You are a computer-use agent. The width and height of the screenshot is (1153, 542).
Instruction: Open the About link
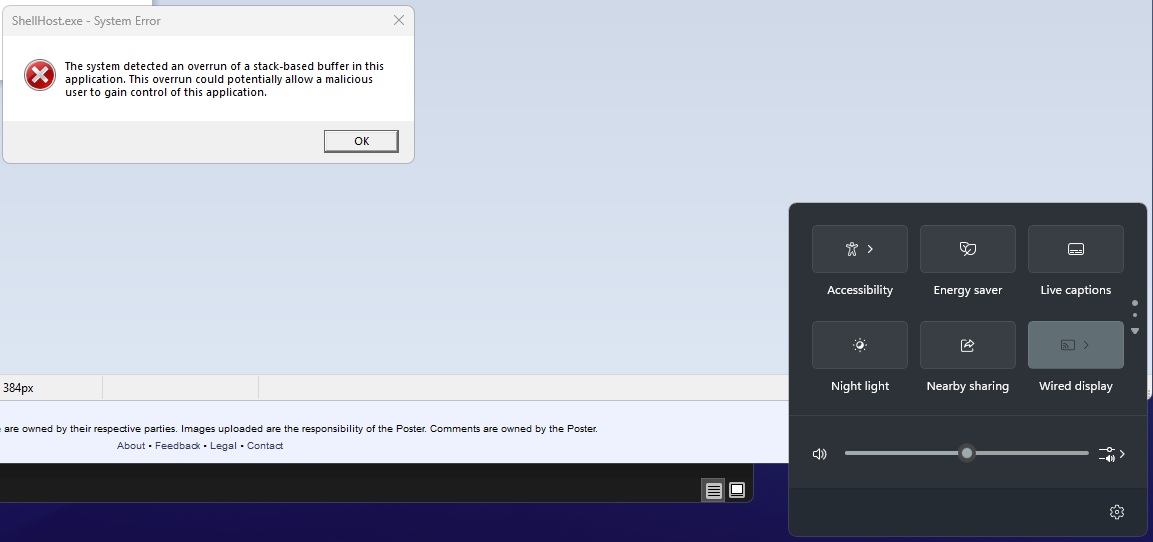click(131, 446)
